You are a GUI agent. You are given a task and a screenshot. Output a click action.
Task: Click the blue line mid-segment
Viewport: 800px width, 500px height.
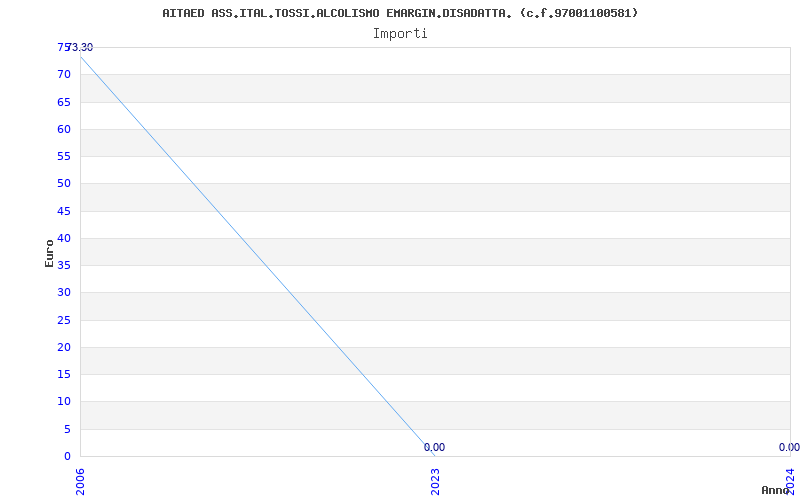tap(258, 256)
